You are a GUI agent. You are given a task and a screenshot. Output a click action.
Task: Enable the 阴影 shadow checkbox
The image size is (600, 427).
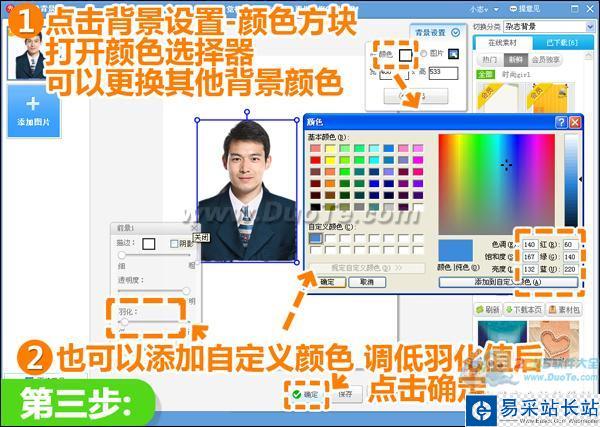pos(174,243)
